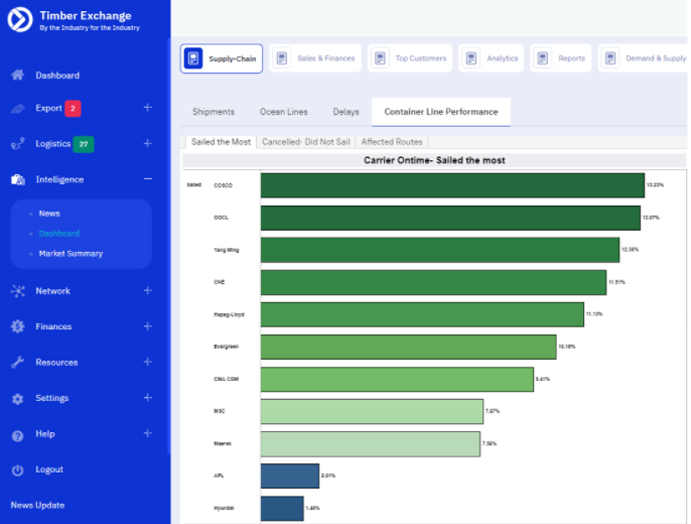Image resolution: width=691 pixels, height=524 pixels.
Task: Click the Analytics tab icon
Action: coord(471,58)
